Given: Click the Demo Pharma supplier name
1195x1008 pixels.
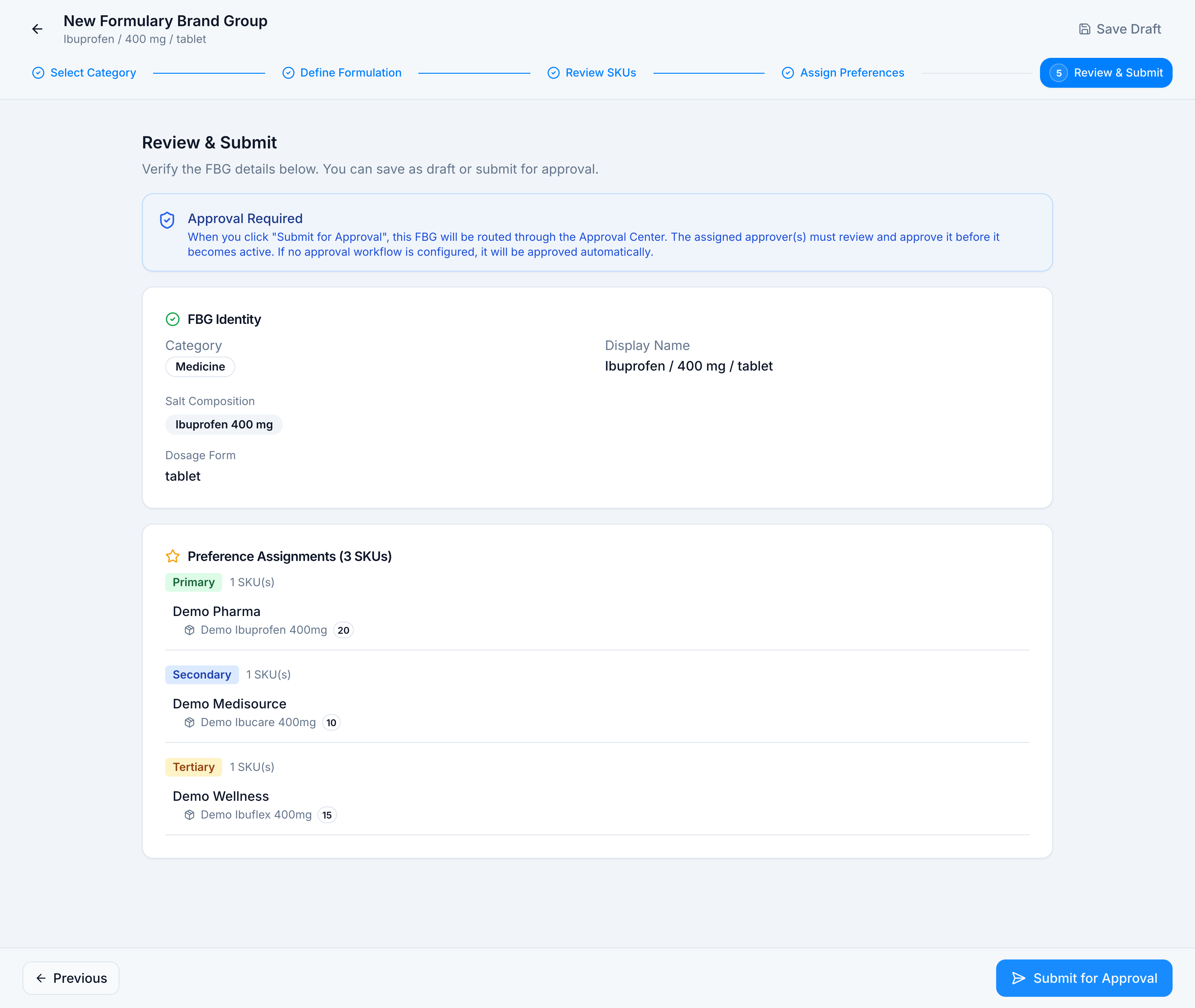Looking at the screenshot, I should tap(217, 611).
